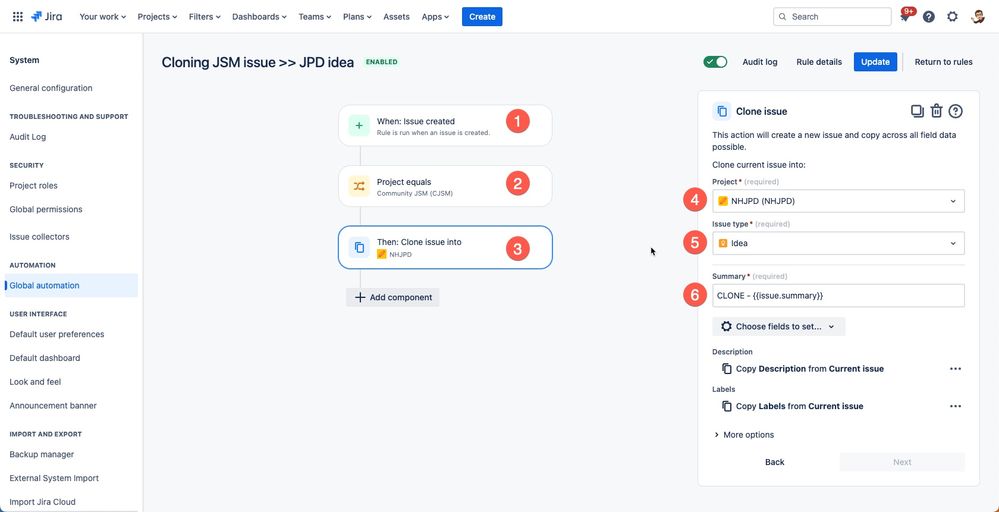This screenshot has height=512, width=999.
Task: Click the ENABLED status badge
Action: [382, 62]
